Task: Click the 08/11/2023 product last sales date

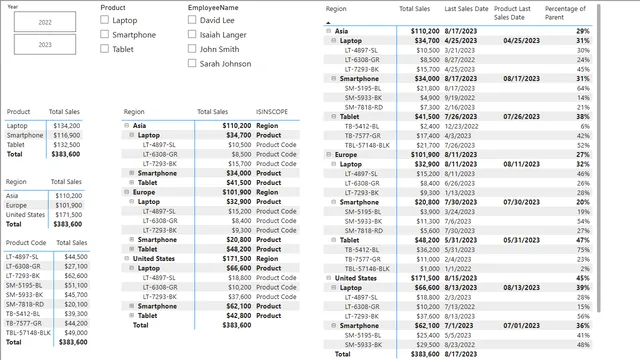Action: pyautogui.click(x=521, y=164)
